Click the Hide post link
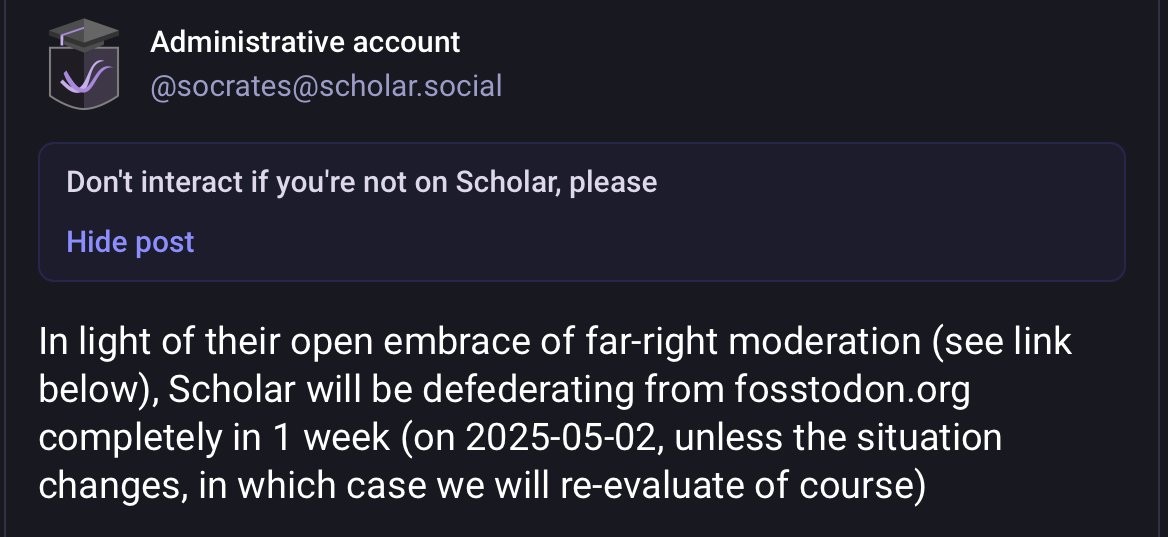This screenshot has width=1168, height=537. (x=130, y=242)
